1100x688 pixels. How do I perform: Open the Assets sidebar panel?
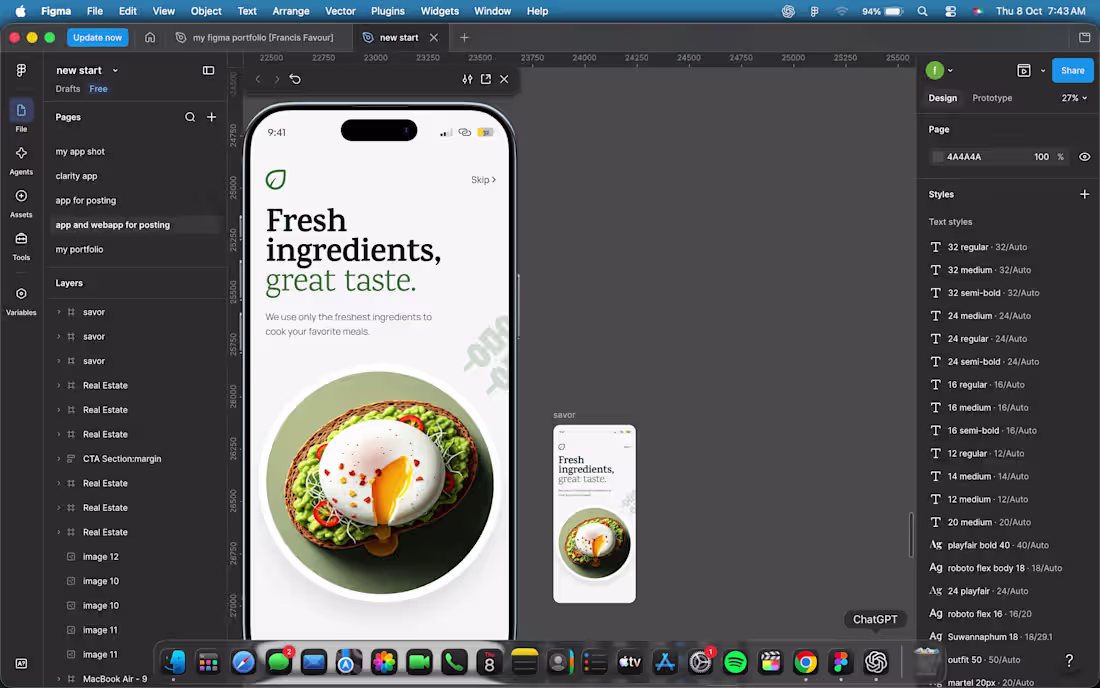(x=21, y=203)
